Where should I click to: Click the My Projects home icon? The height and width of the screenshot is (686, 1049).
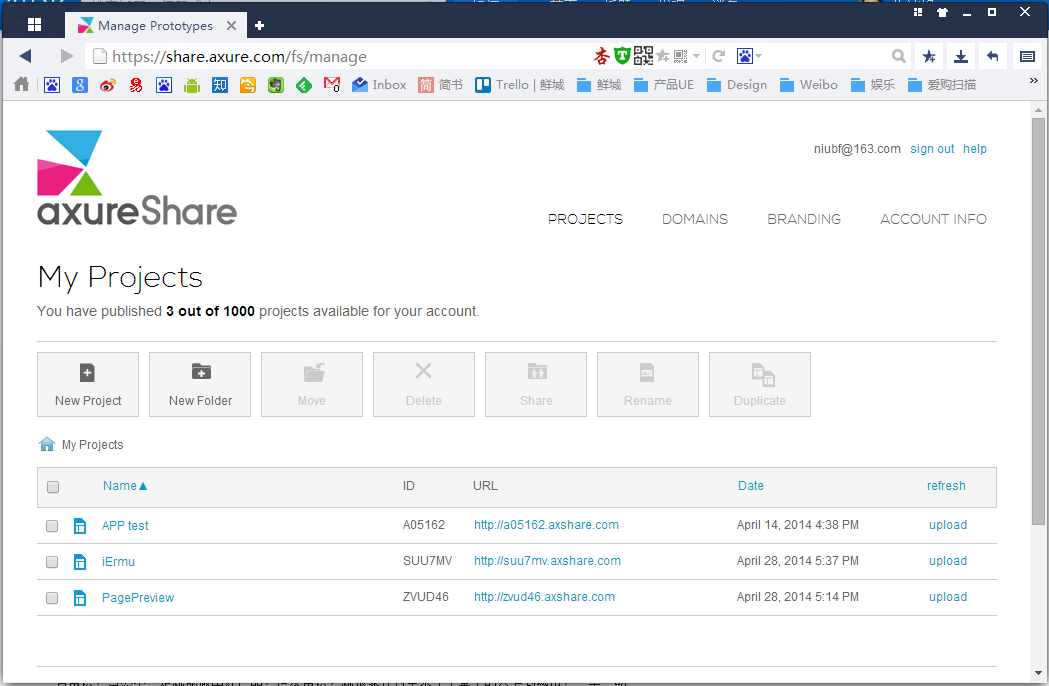(46, 444)
